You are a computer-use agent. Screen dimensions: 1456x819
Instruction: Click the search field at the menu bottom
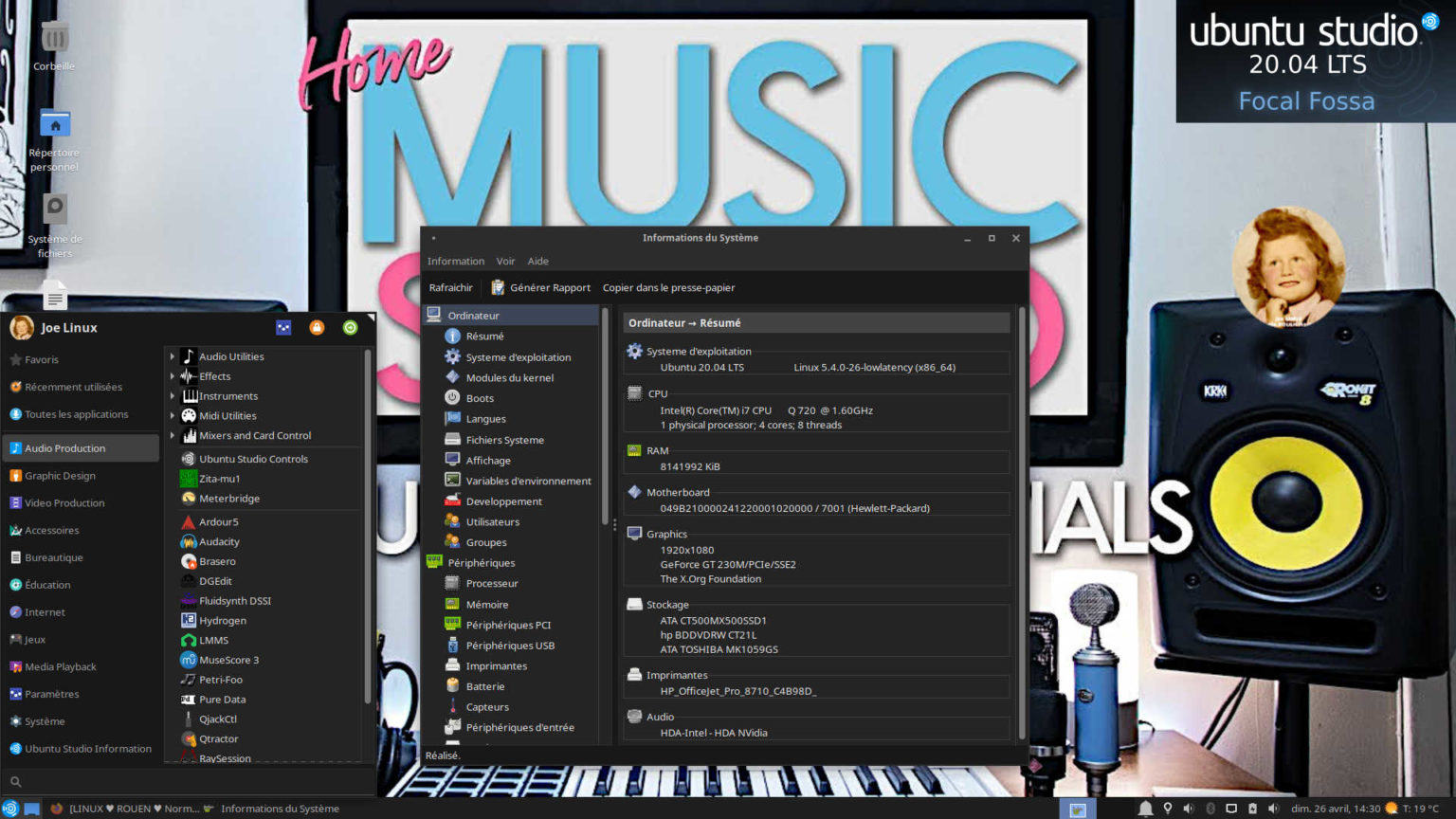coord(190,781)
